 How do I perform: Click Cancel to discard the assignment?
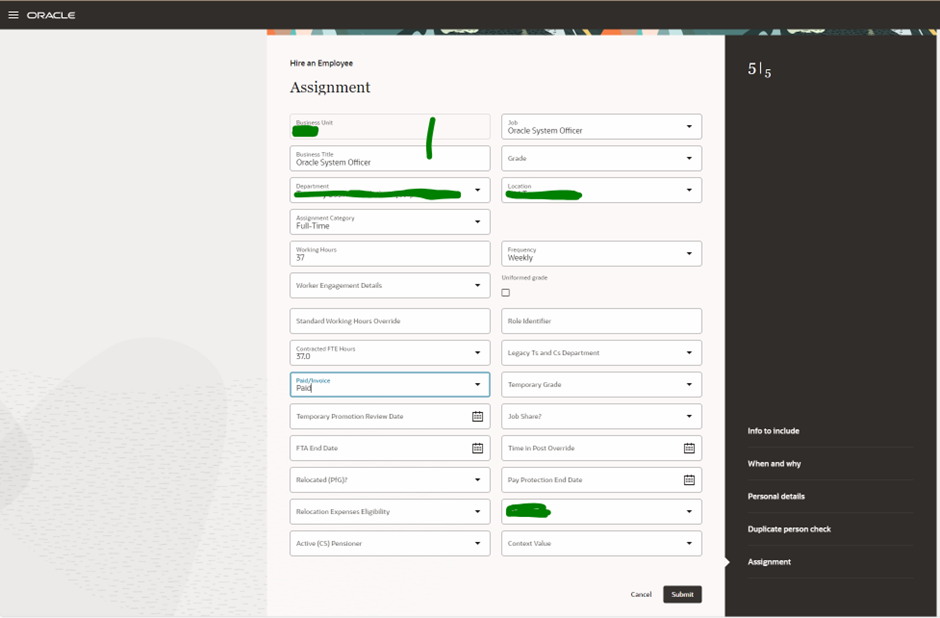[640, 594]
